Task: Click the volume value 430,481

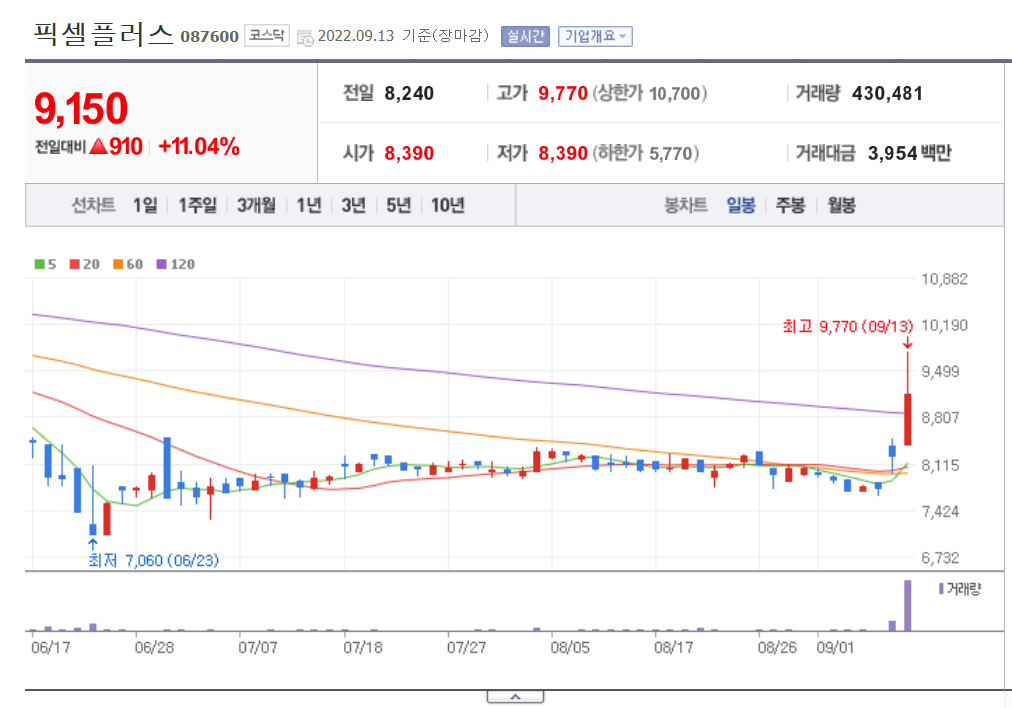Action: tap(887, 94)
